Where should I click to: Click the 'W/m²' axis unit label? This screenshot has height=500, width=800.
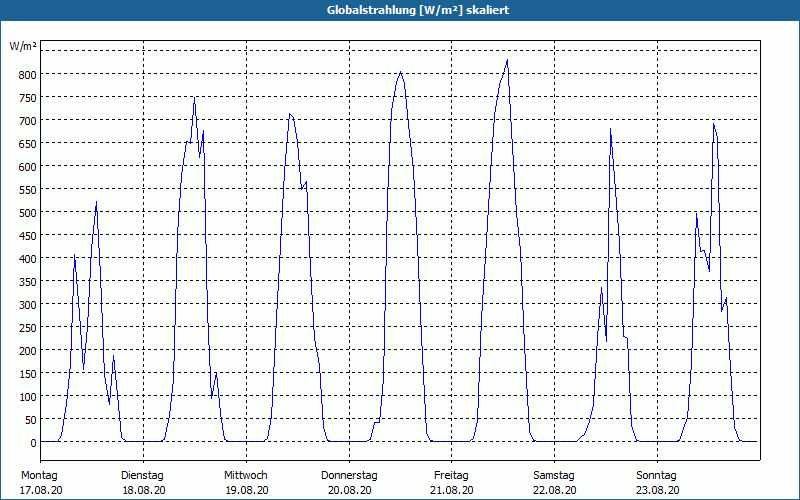tap(23, 46)
